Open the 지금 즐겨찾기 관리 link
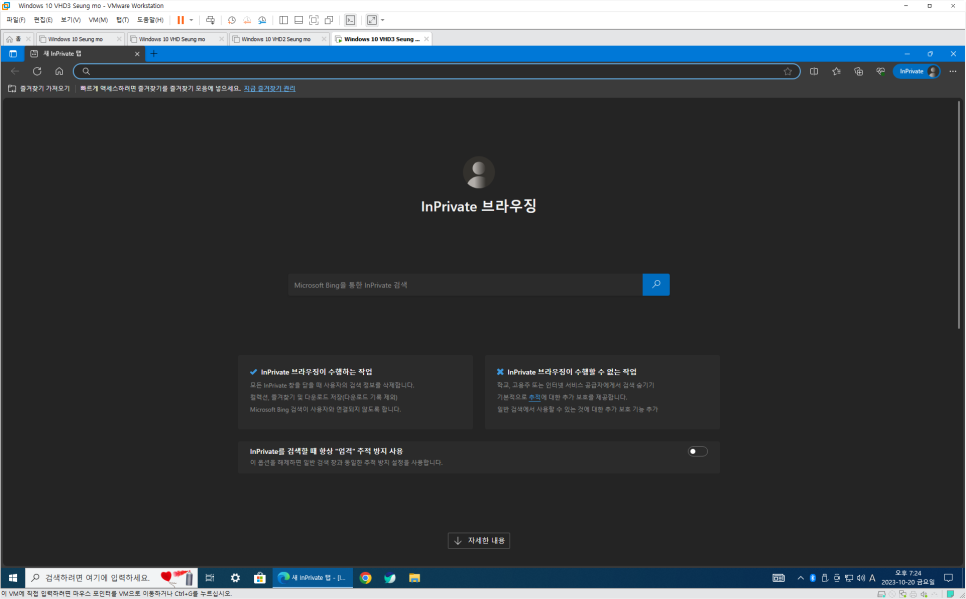The height and width of the screenshot is (599, 966). [270, 89]
